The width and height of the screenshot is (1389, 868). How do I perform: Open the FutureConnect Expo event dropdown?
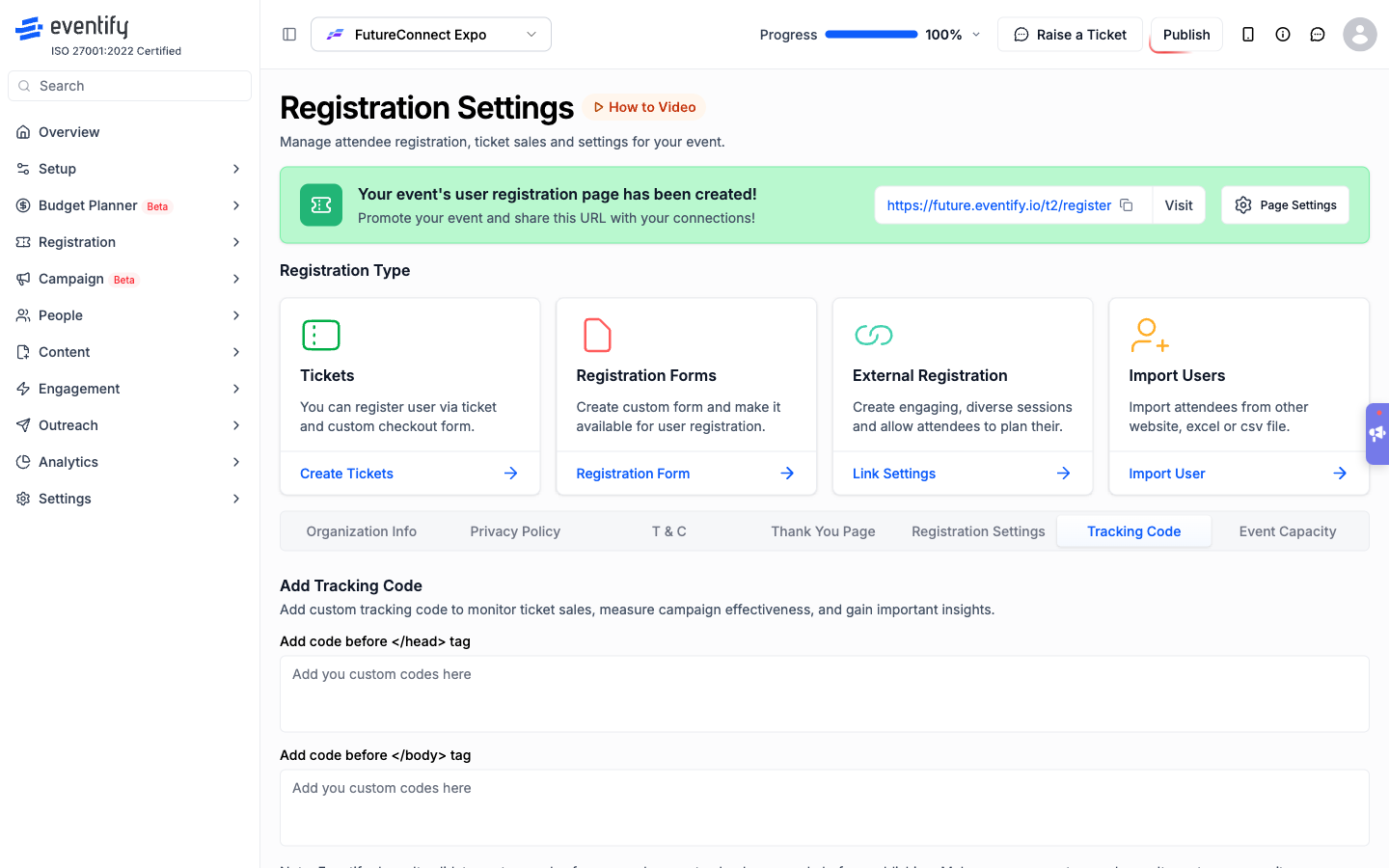pyautogui.click(x=431, y=35)
